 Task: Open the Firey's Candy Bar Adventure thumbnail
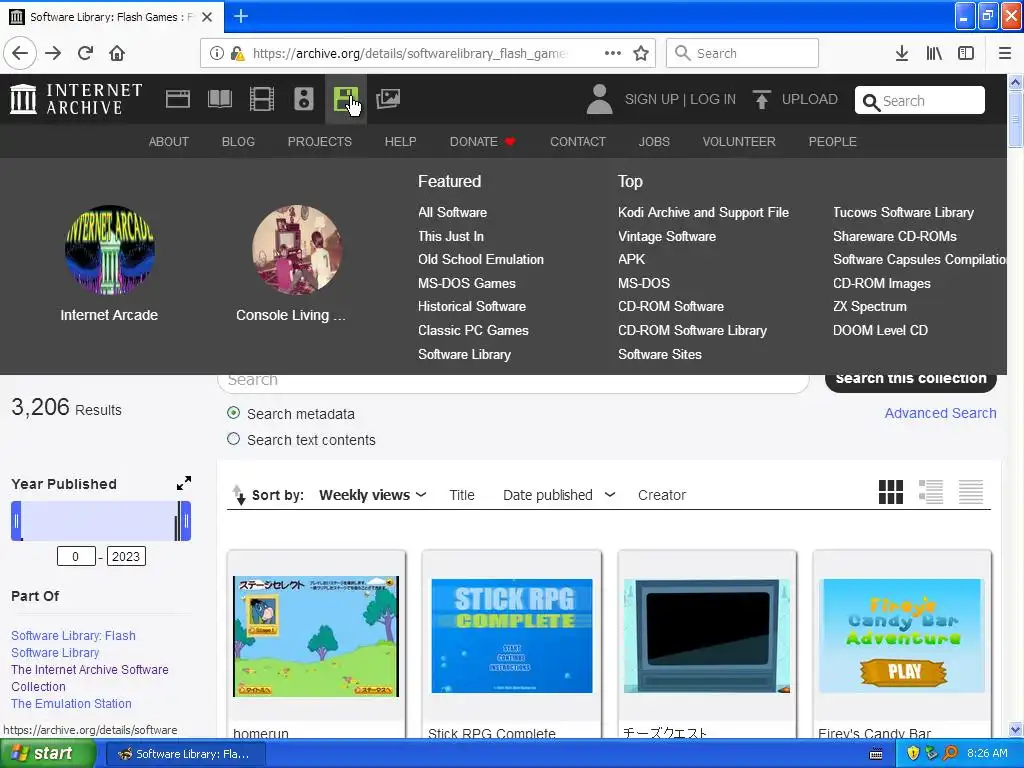pos(902,635)
